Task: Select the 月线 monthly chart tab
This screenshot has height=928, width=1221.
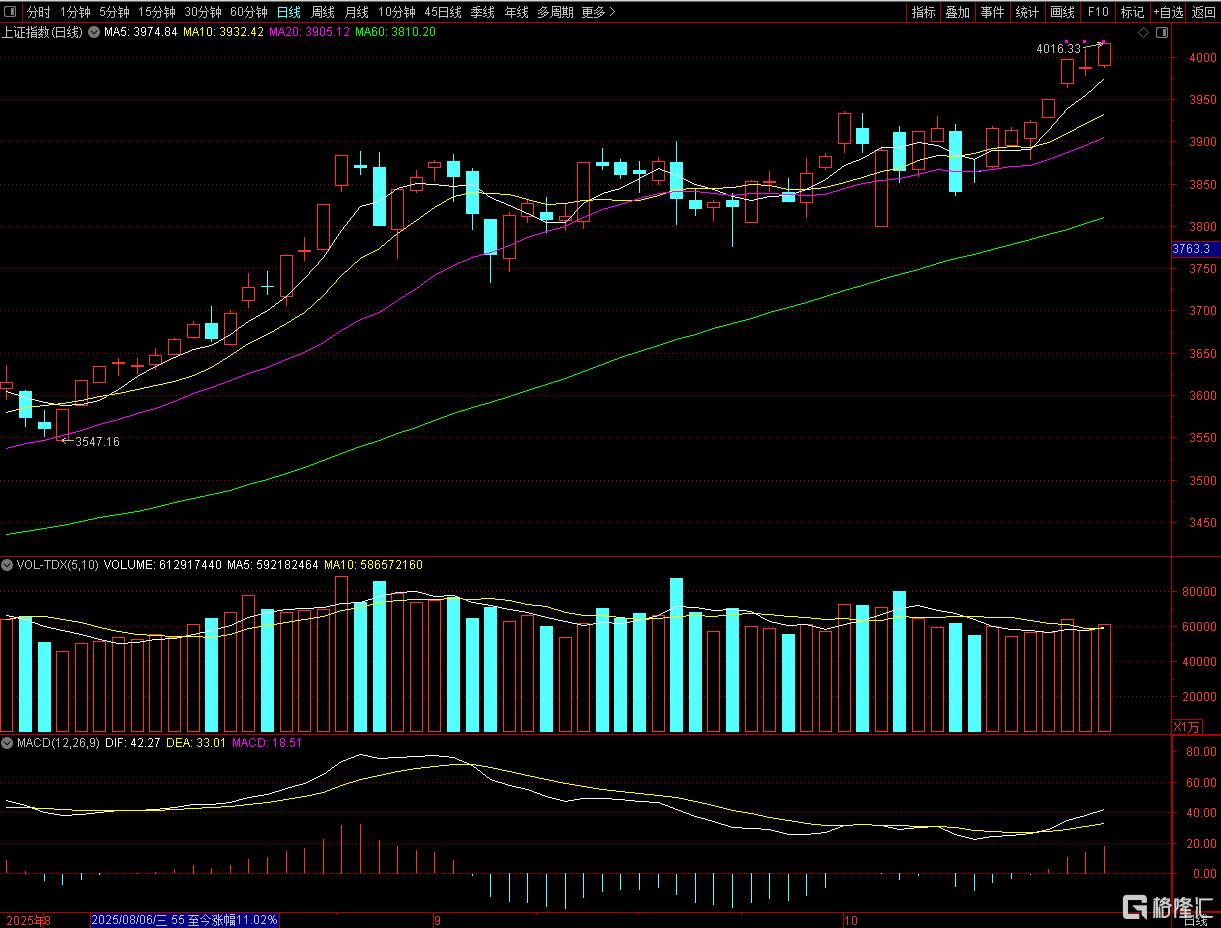Action: [x=356, y=12]
